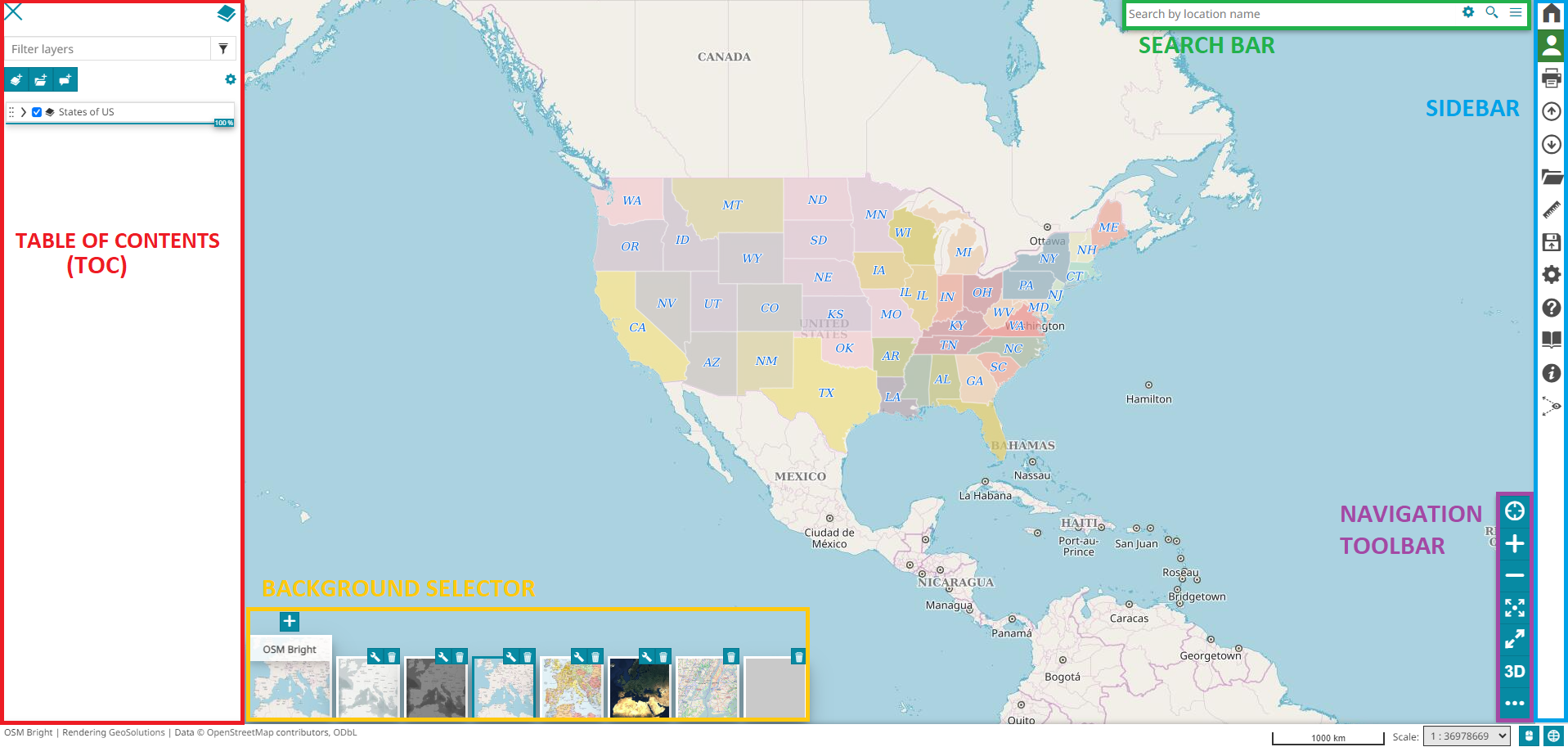Viewport: 1568px width, 747px height.
Task: Toggle full screen with the diagonal arrows button
Action: click(1514, 640)
